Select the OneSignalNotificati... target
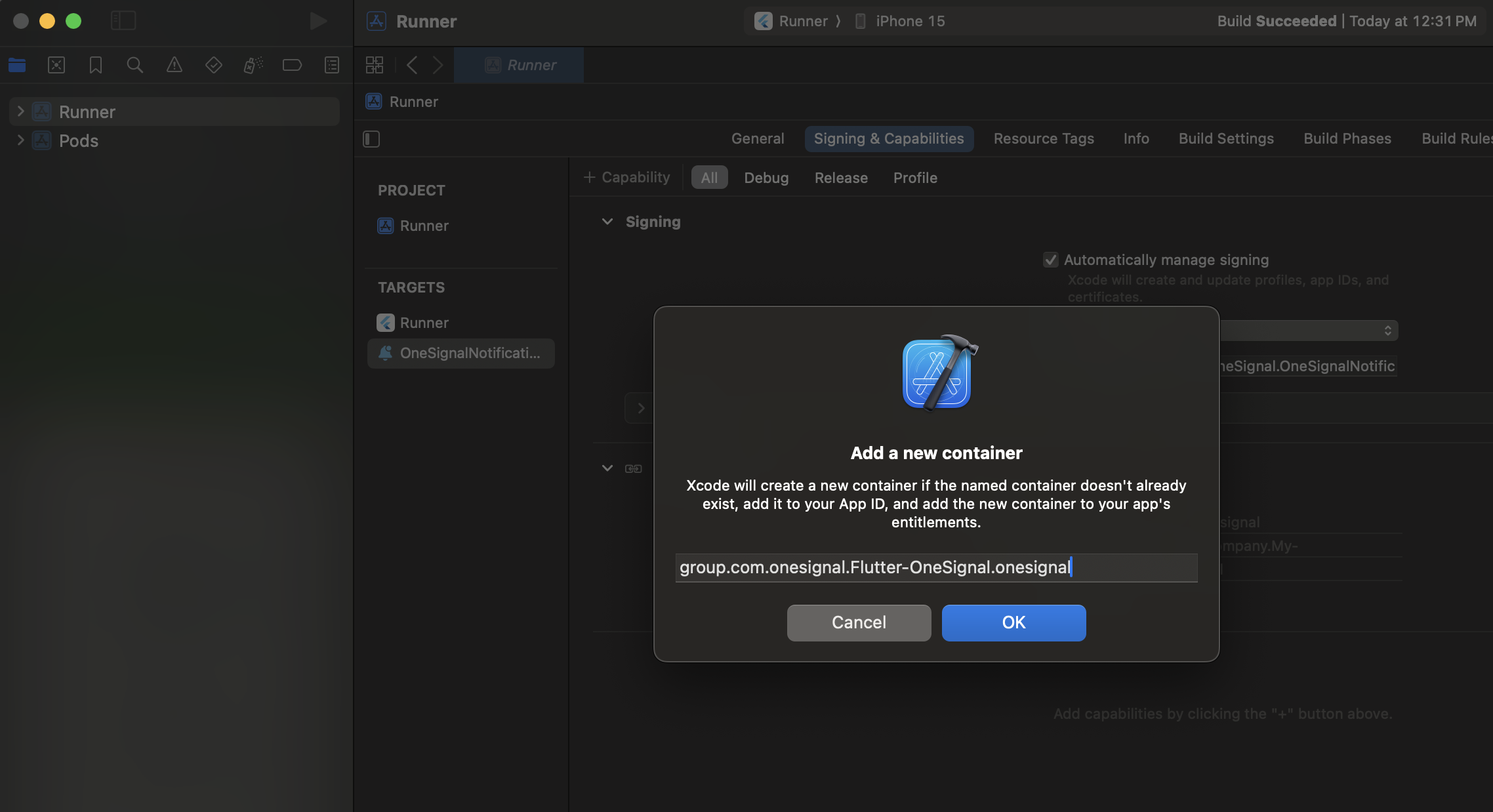This screenshot has height=812, width=1493. point(461,353)
